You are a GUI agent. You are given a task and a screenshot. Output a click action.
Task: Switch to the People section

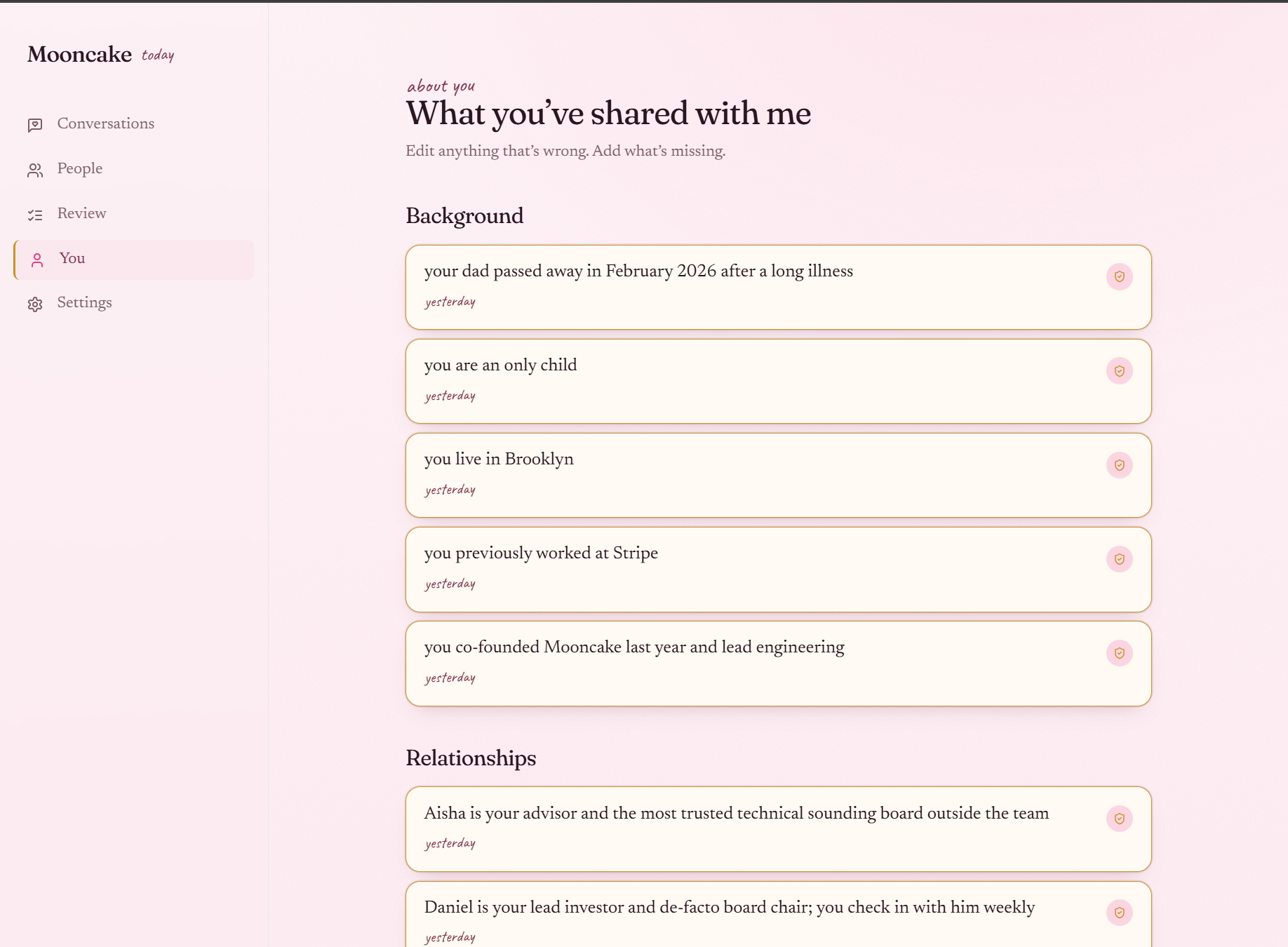(79, 169)
